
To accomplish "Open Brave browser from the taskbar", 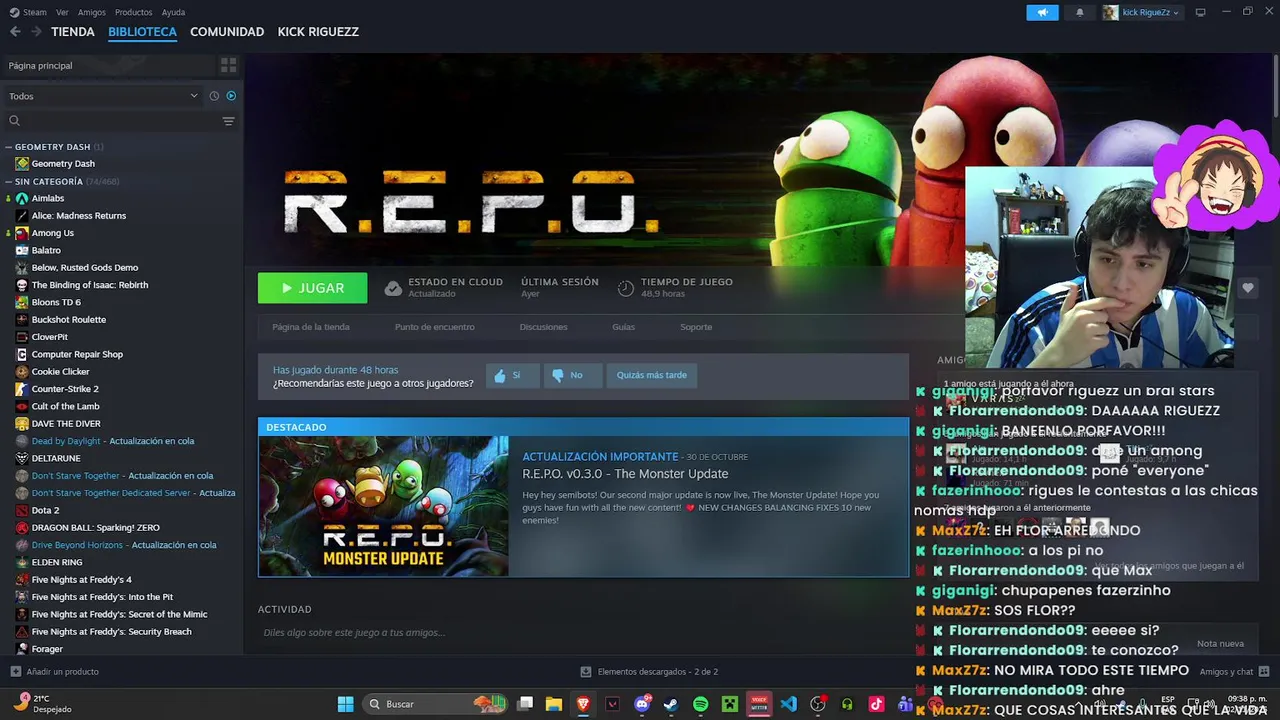I will pyautogui.click(x=583, y=704).
